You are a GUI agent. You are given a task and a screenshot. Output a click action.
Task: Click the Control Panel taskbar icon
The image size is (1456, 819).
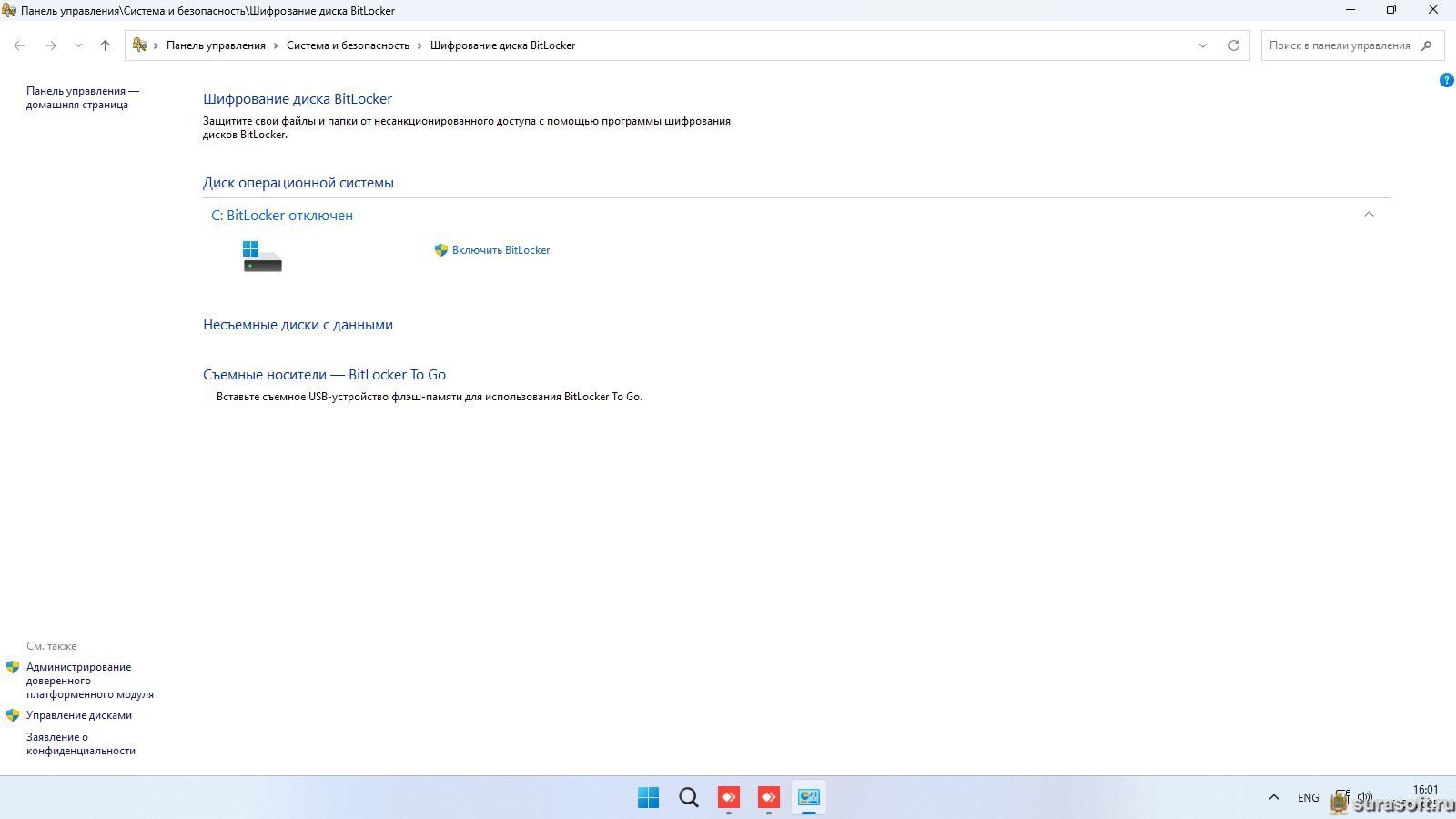tap(809, 797)
